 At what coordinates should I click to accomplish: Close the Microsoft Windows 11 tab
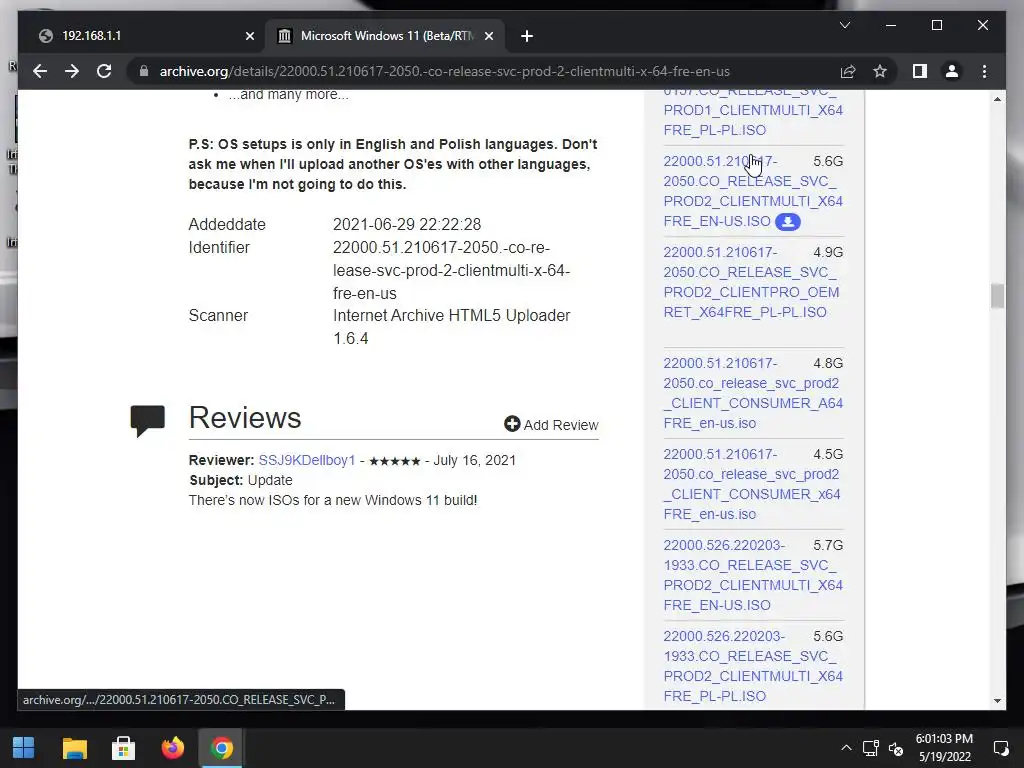pyautogui.click(x=488, y=36)
